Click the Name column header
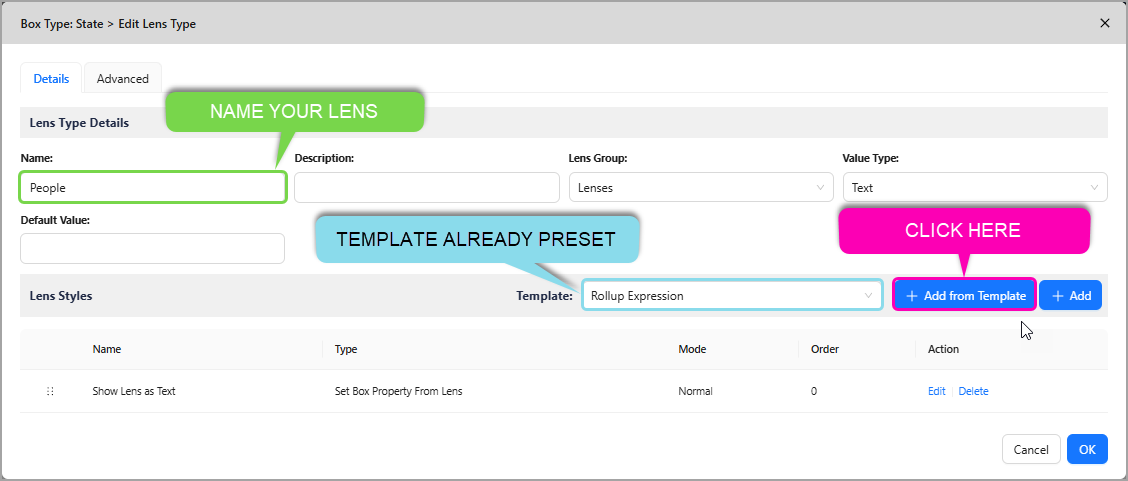 pos(107,349)
